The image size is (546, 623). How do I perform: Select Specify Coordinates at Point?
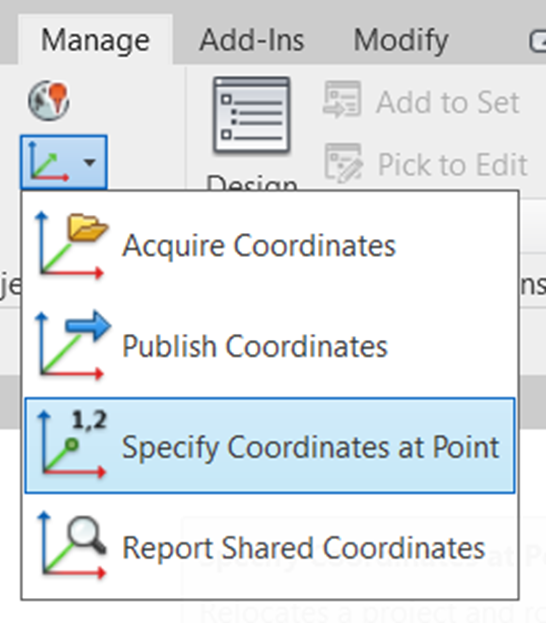[x=270, y=446]
